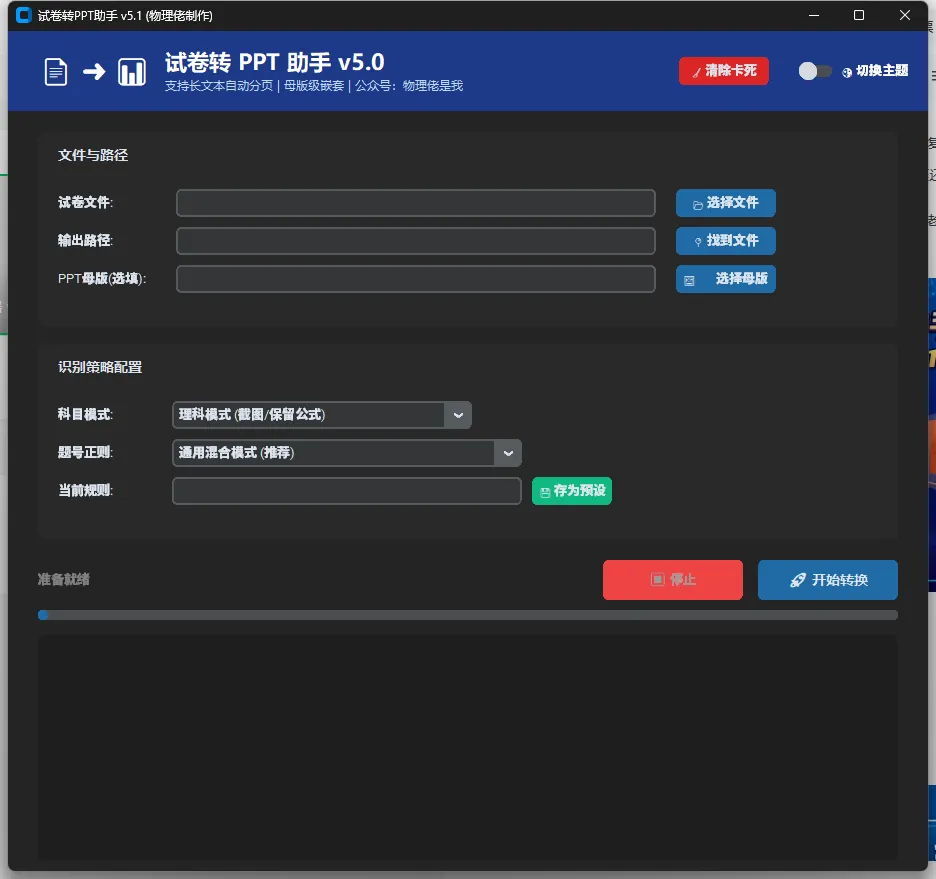The image size is (936, 879).
Task: Open the 科目模式 dropdown
Action: [458, 415]
